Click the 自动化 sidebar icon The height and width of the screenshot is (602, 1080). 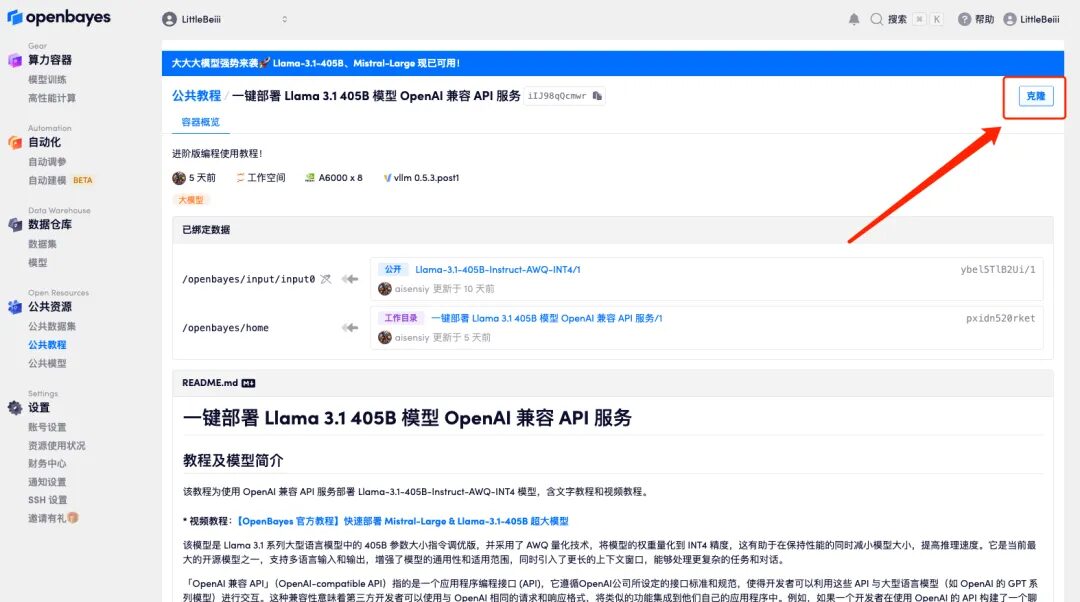coord(15,142)
